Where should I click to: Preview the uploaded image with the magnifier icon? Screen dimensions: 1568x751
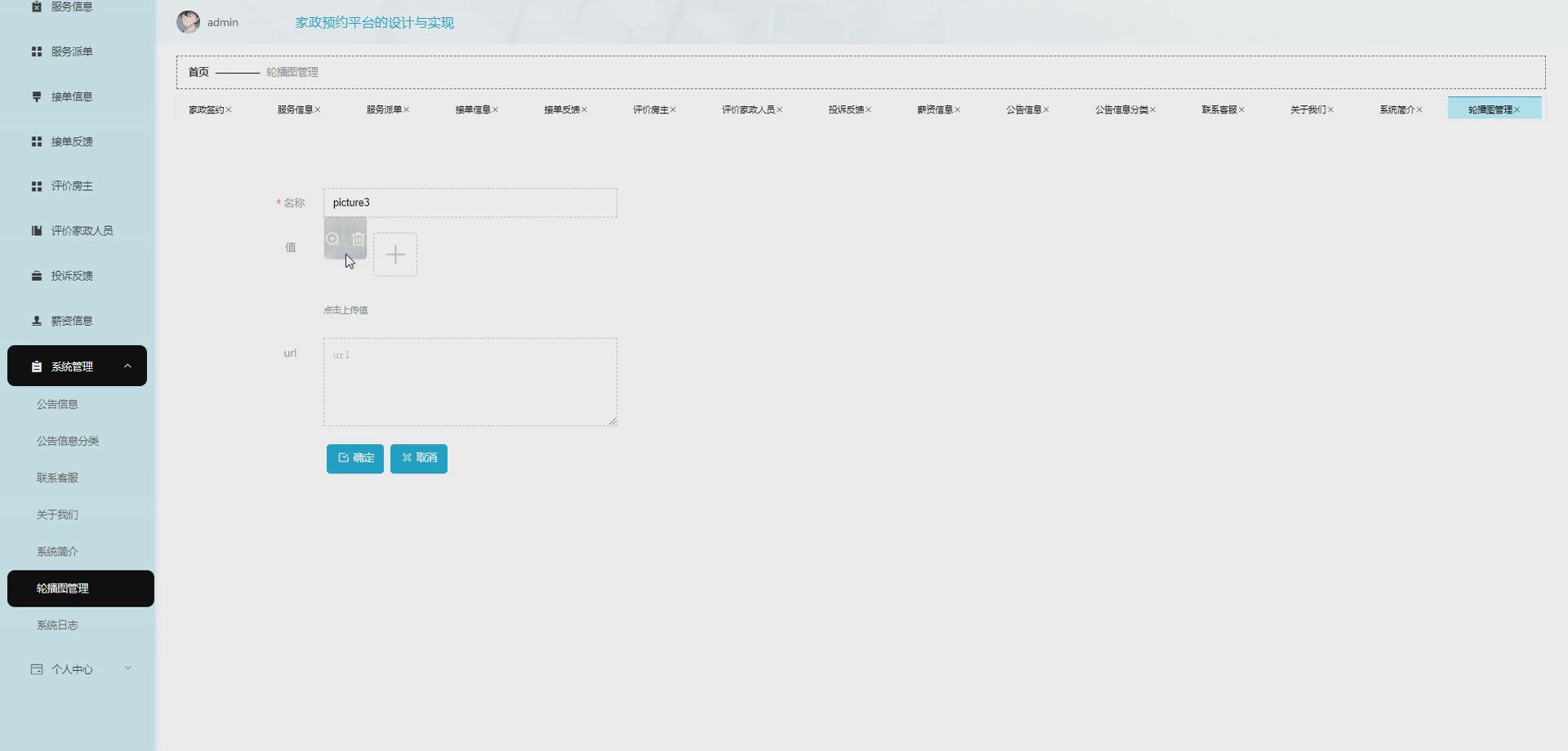(x=332, y=239)
